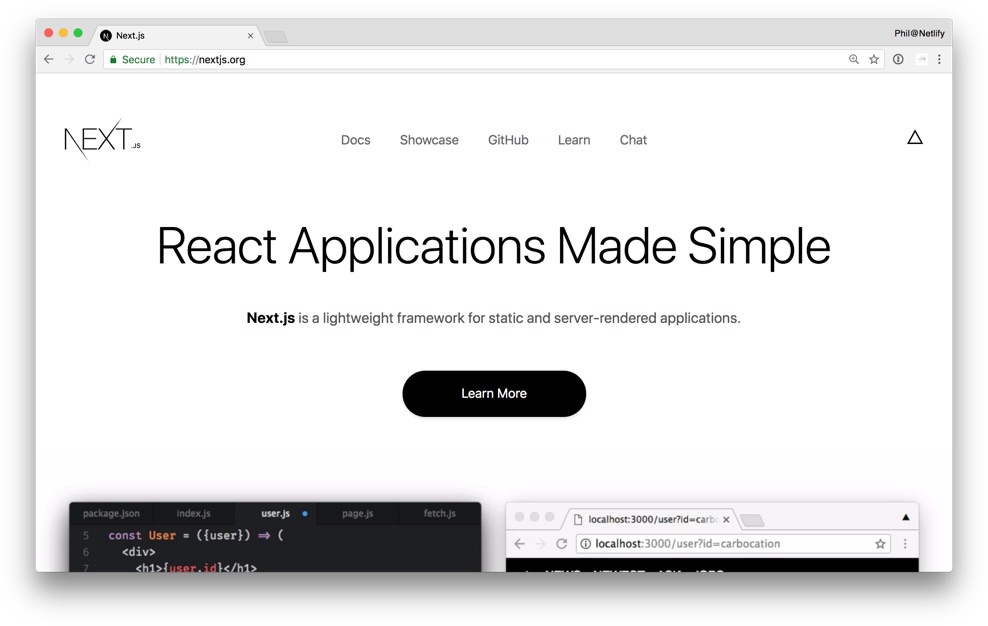988x626 pixels.
Task: Select the Zeit triangle icon in the navbar
Action: click(915, 138)
